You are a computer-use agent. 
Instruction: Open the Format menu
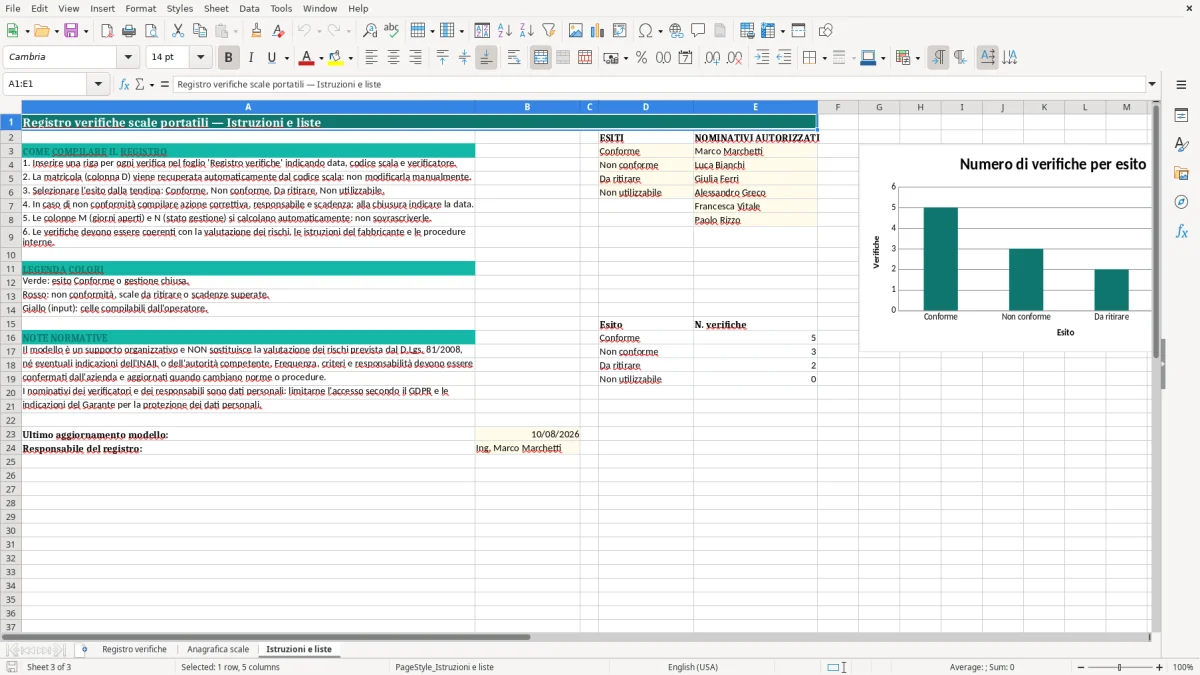coord(140,8)
